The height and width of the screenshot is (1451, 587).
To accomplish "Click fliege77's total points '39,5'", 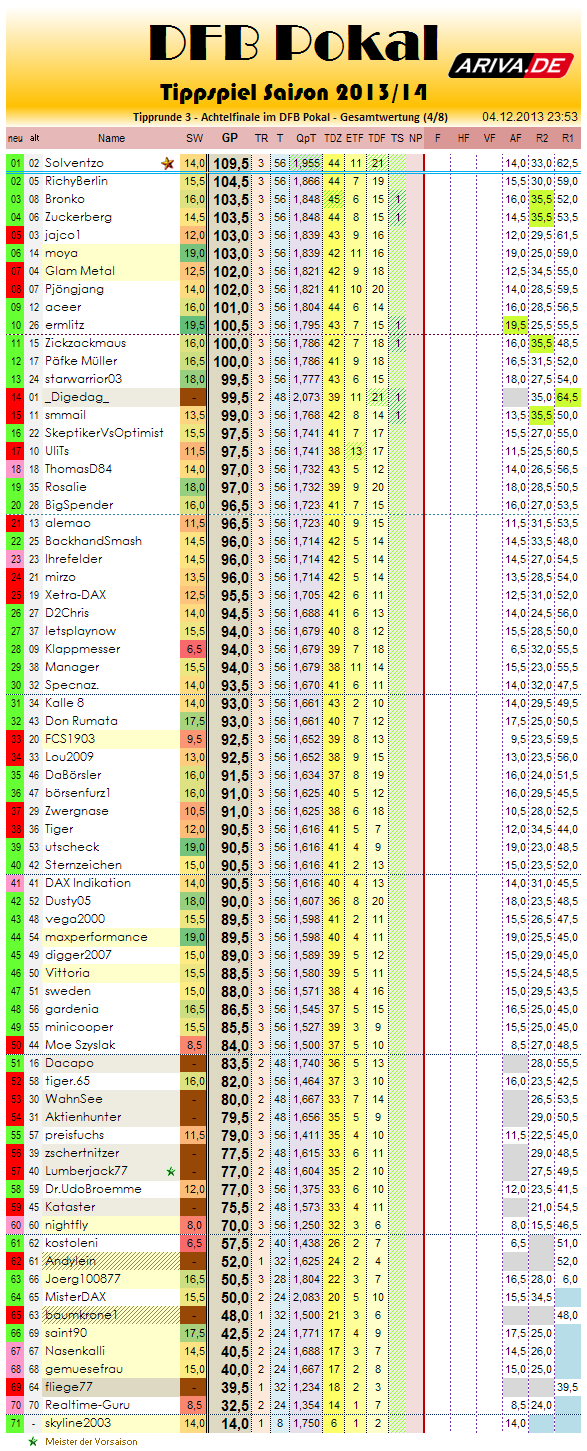I will pyautogui.click(x=233, y=1387).
